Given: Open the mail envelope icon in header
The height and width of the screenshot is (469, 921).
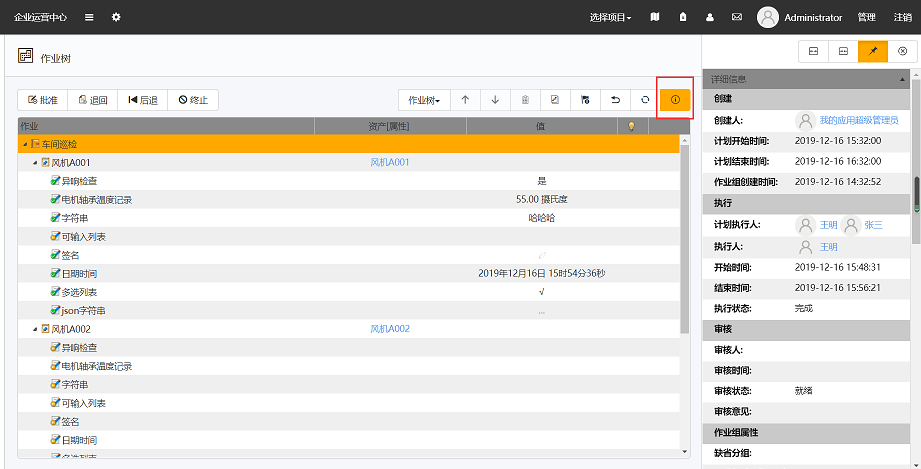Looking at the screenshot, I should coord(737,17).
